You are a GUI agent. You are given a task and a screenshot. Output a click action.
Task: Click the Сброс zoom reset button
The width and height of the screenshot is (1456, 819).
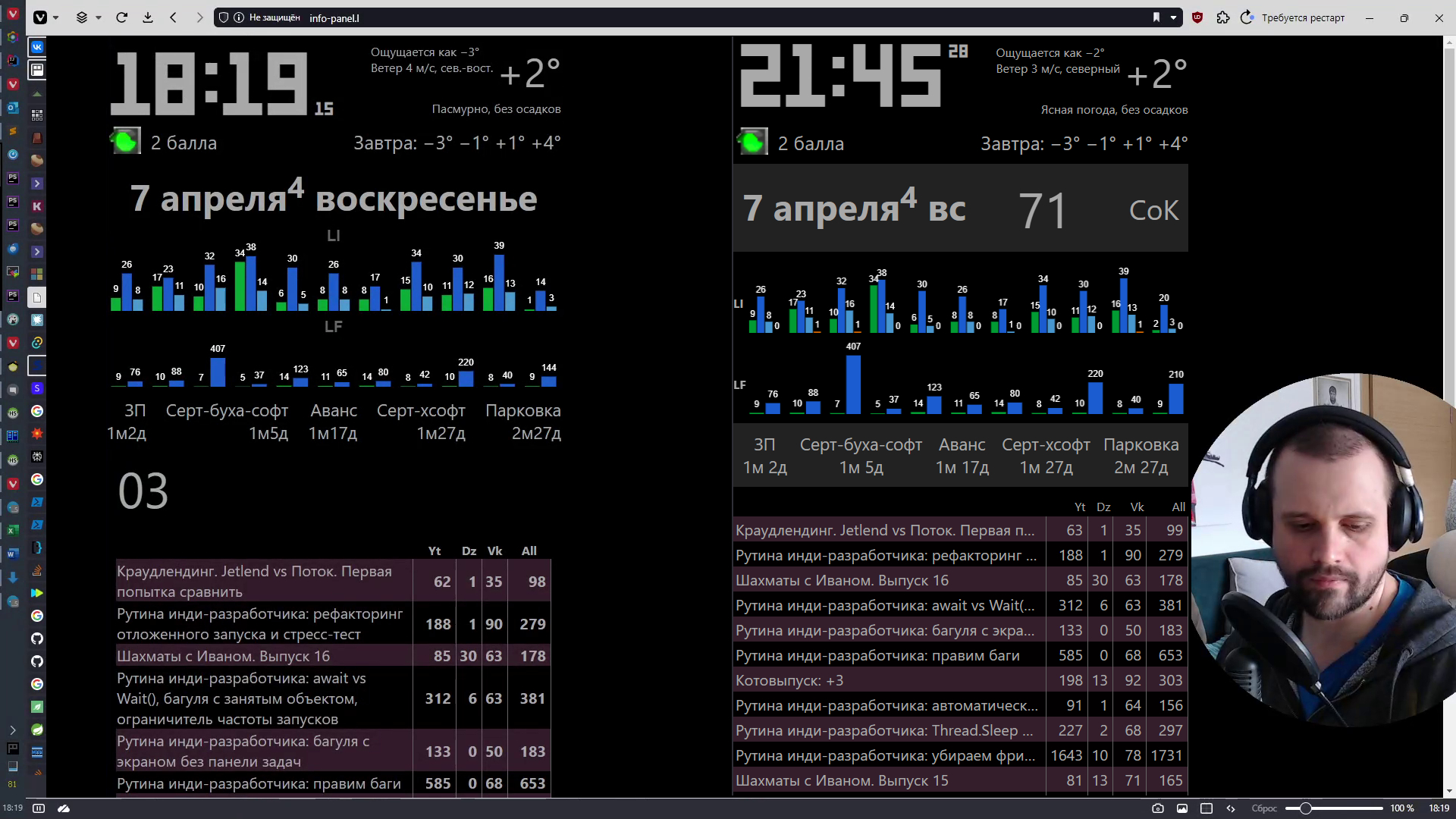coord(1264,808)
